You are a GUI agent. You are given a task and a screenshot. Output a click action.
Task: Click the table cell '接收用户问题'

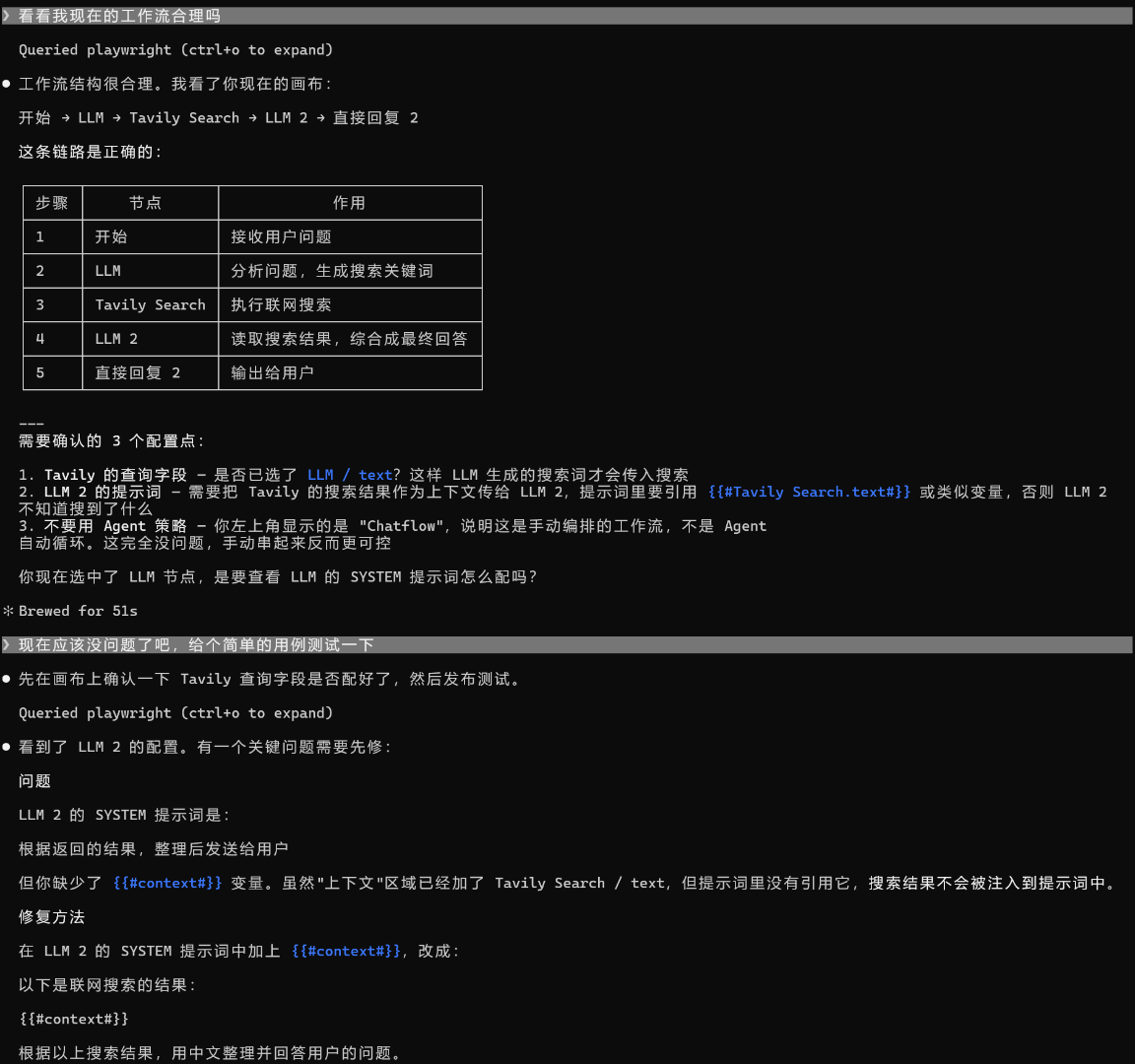coord(281,236)
